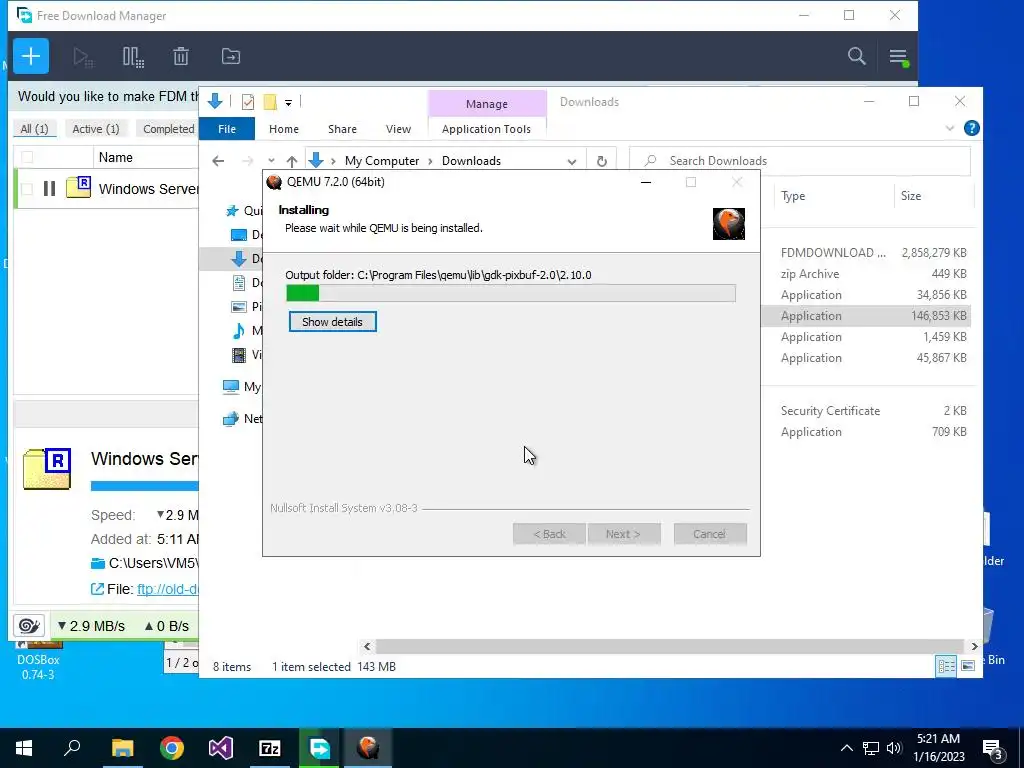The image size is (1024, 768).
Task: Click FDM start downloads play icon
Action: [83, 57]
